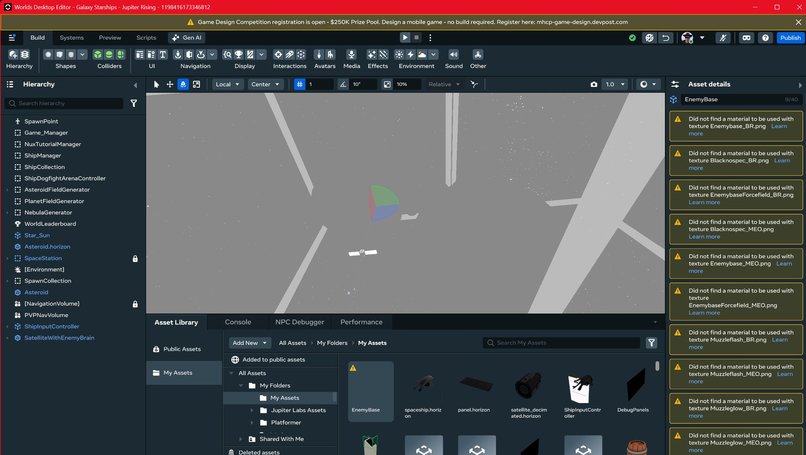Viewport: 806px width, 455px height.
Task: Toggle the angle snap button
Action: 343,84
